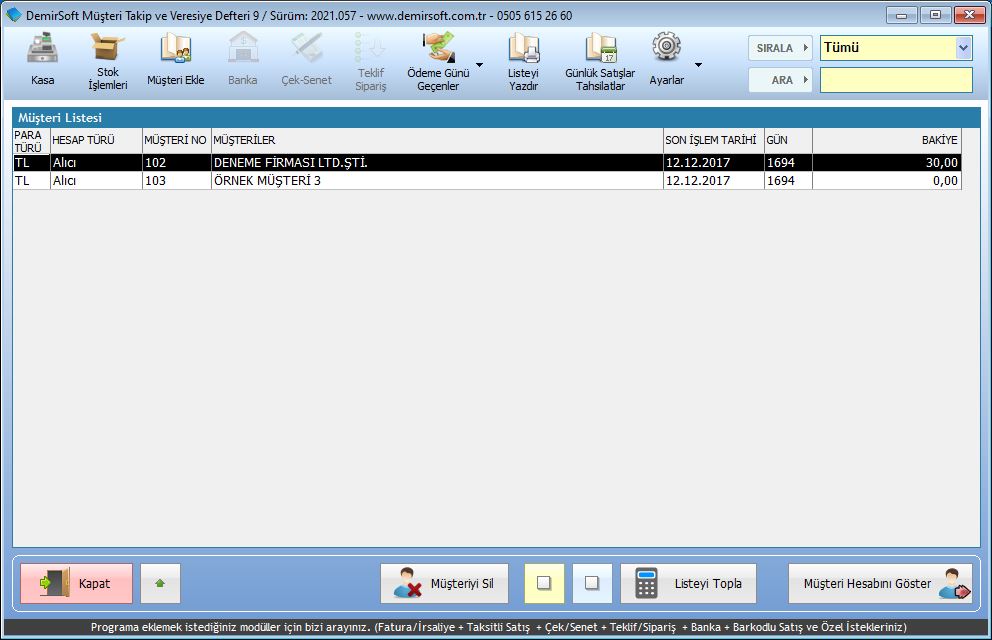The image size is (992, 640).
Task: Toggle the yellow-background checkbox
Action: click(544, 583)
